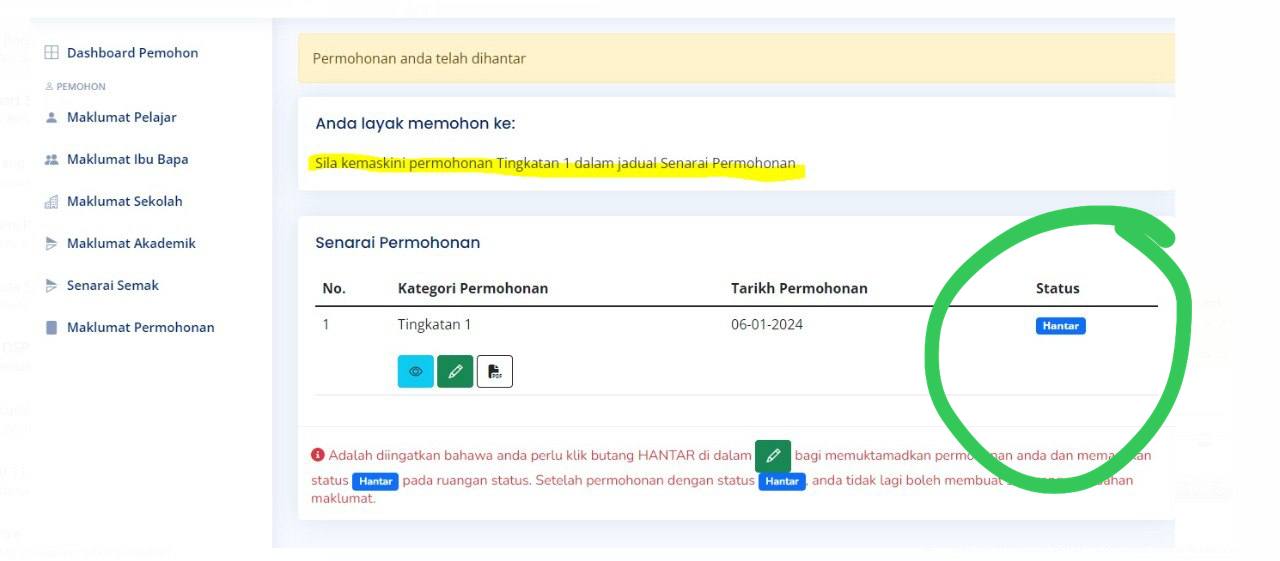Select the Tingkatan 1 row text
1280x561 pixels.
click(x=434, y=325)
